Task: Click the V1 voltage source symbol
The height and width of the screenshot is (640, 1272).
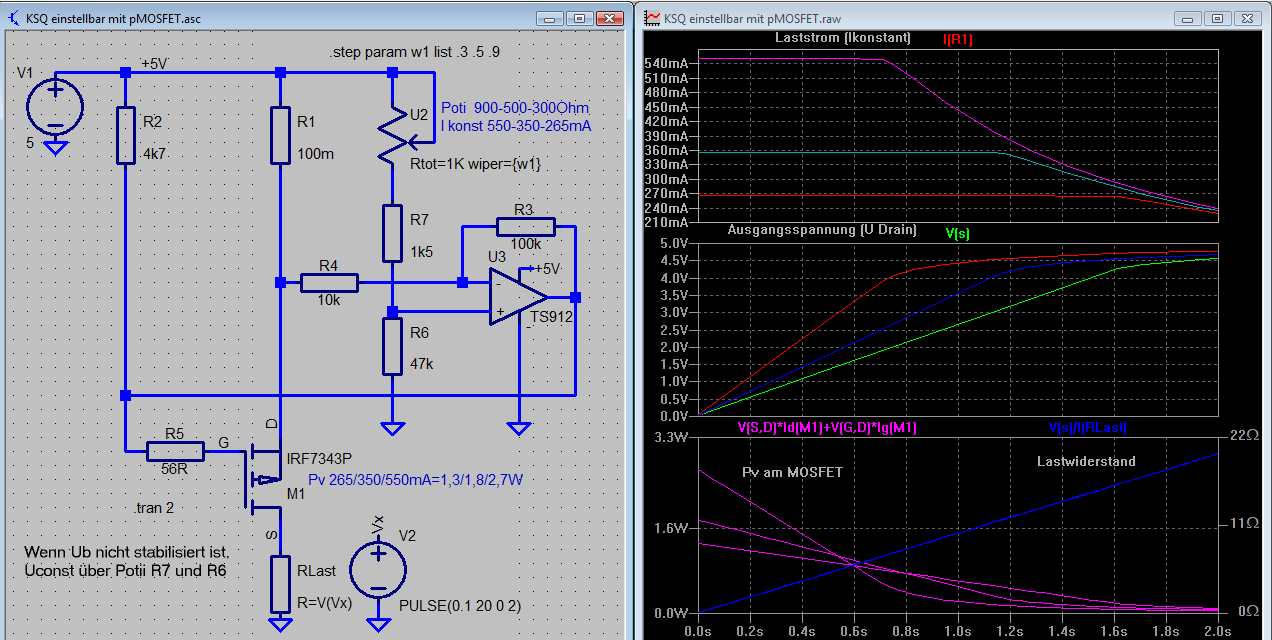Action: point(56,106)
